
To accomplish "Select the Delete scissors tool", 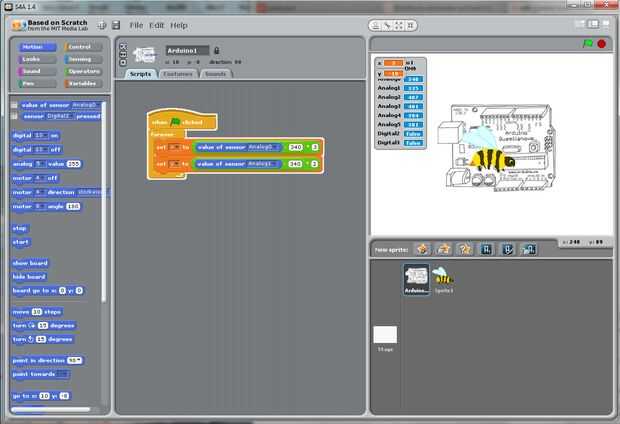I will 388,26.
